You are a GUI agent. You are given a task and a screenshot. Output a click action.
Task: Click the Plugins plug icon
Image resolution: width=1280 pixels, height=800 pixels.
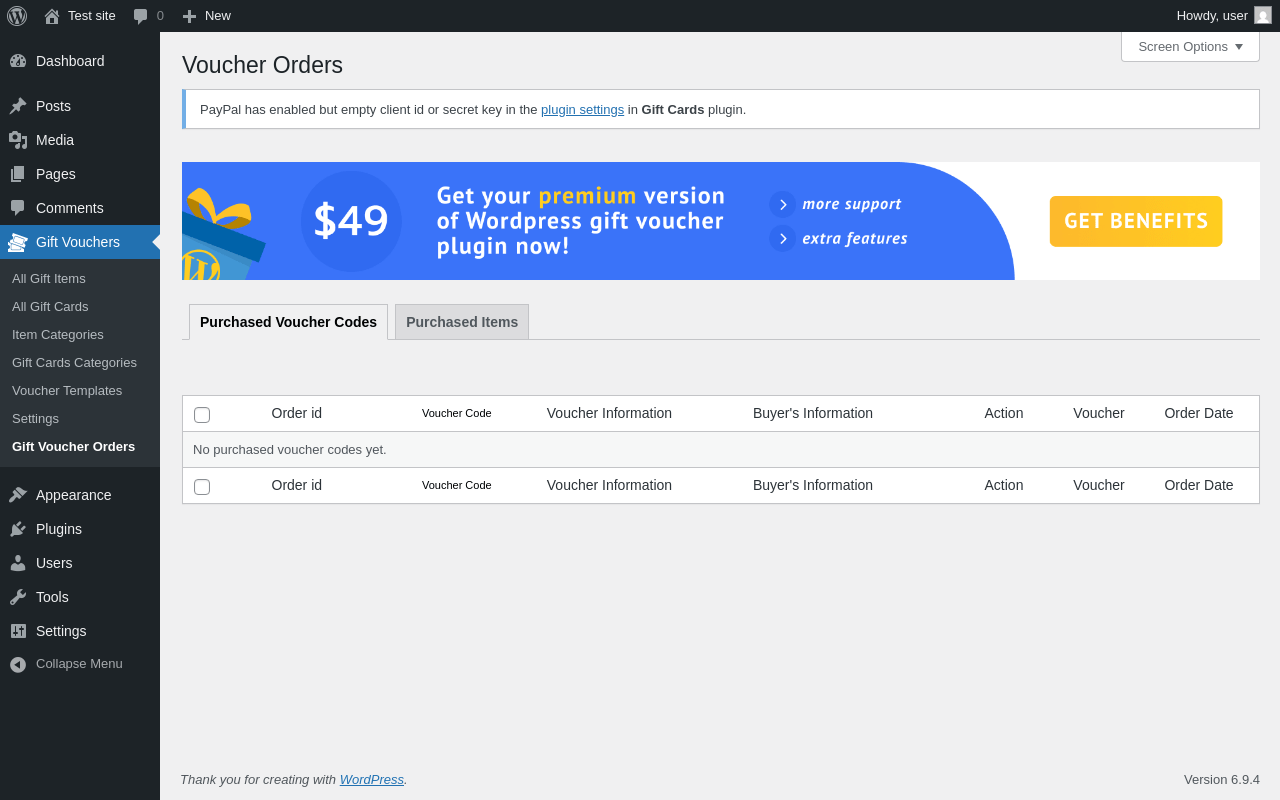(18, 529)
